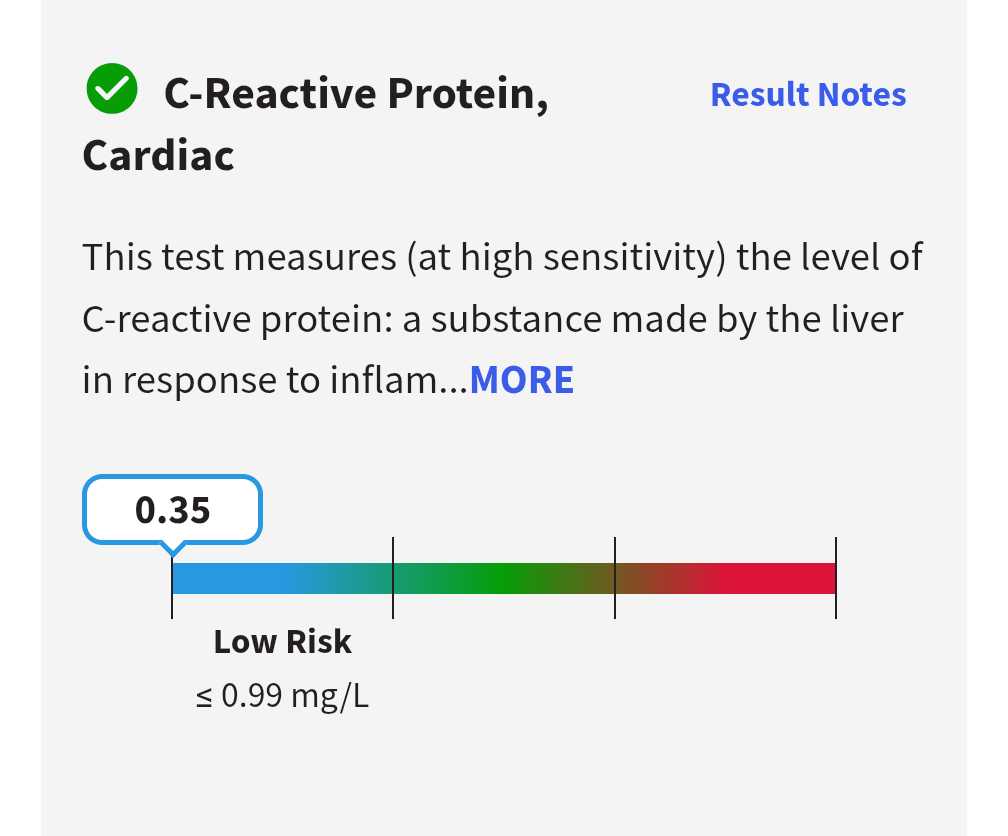Expand the description with MORE

tap(522, 380)
